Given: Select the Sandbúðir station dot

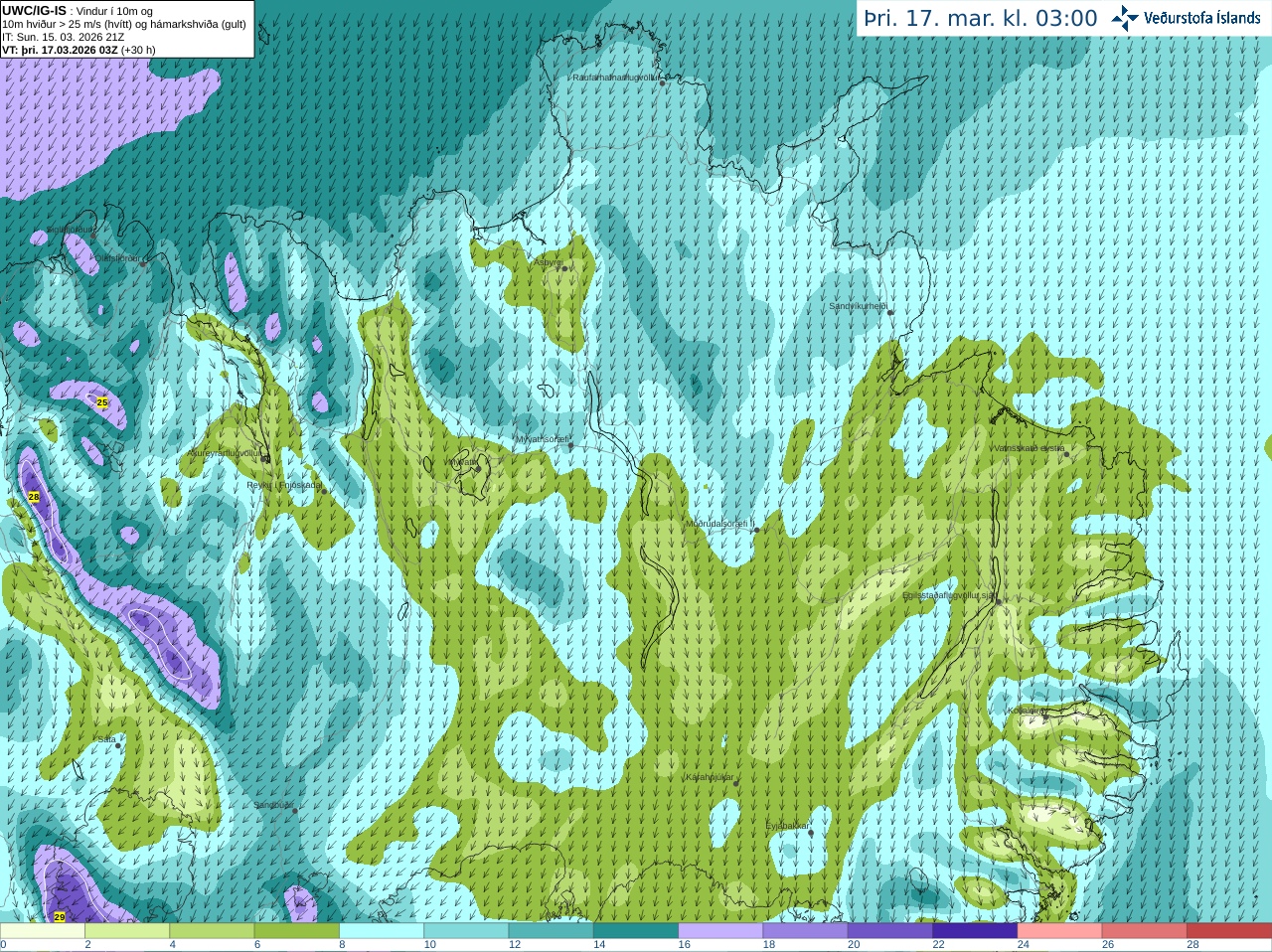Looking at the screenshot, I should tap(294, 811).
